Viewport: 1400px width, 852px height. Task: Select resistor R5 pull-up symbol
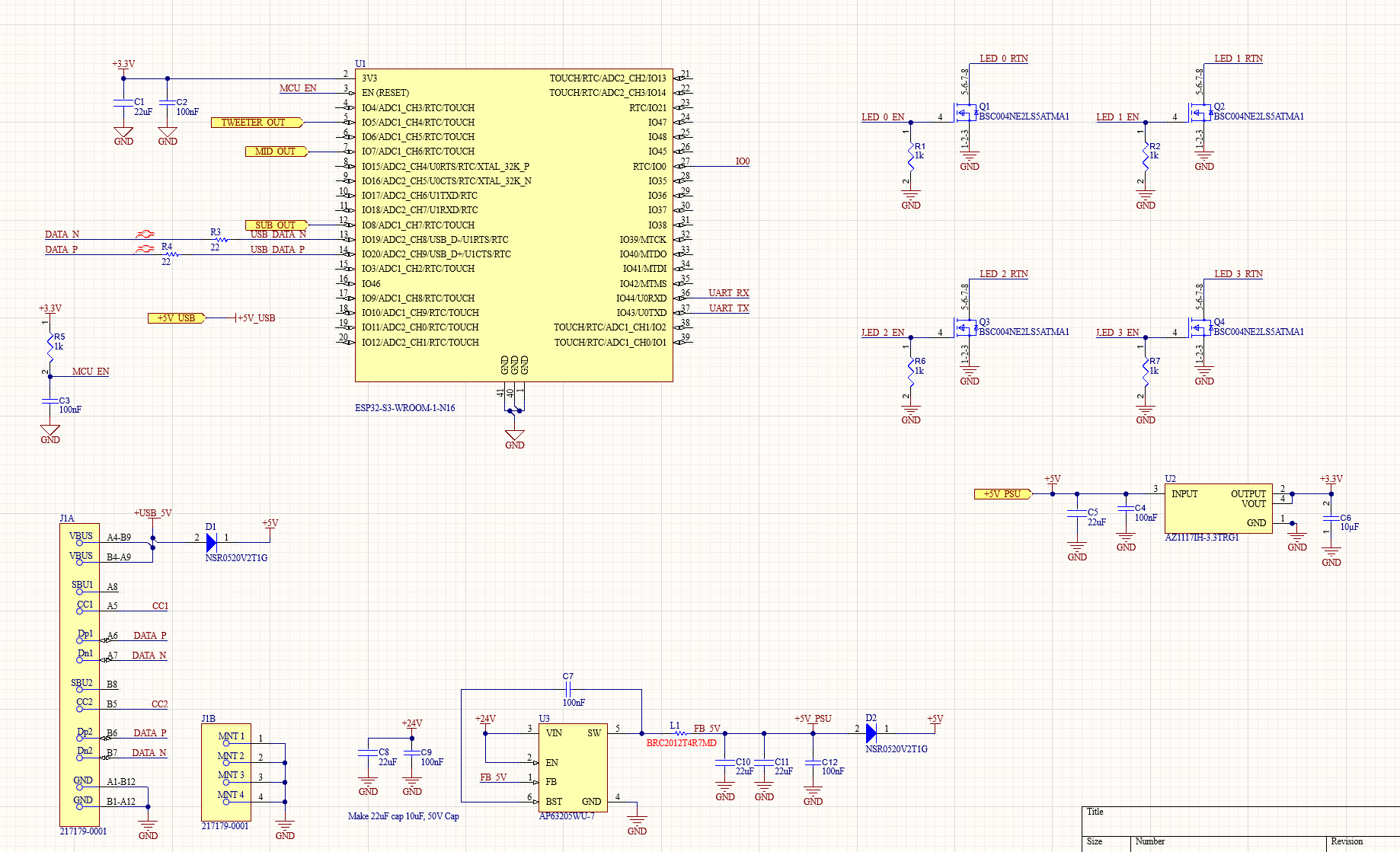pyautogui.click(x=50, y=348)
